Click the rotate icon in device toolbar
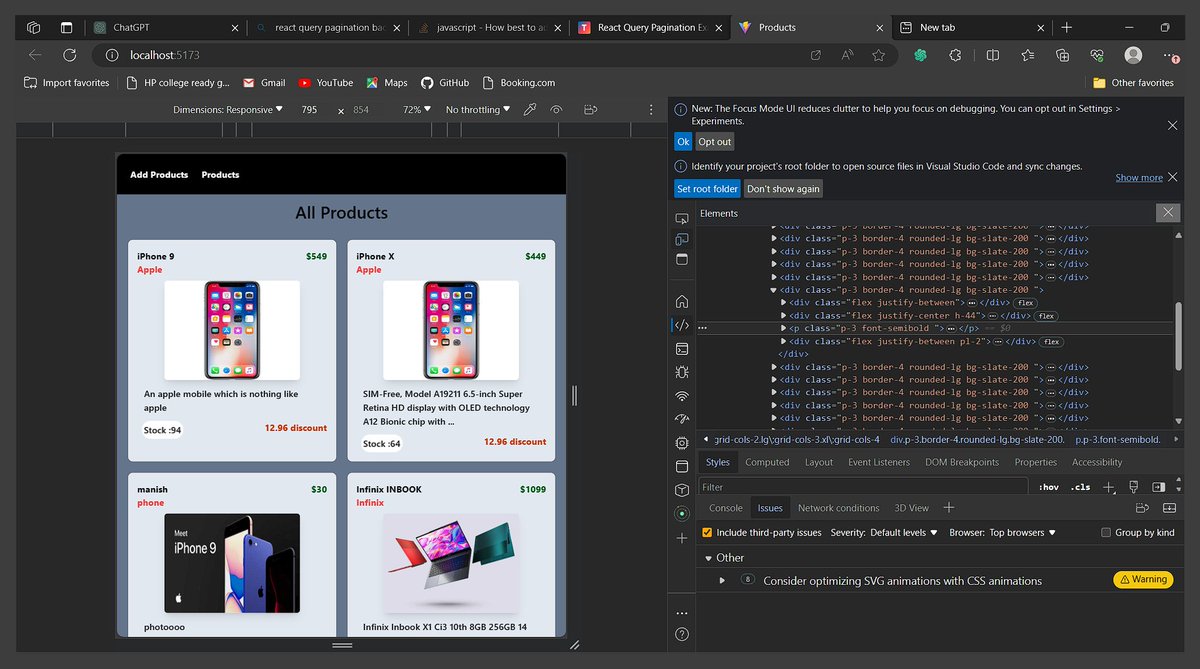Viewport: 1200px width, 669px height. pos(590,109)
